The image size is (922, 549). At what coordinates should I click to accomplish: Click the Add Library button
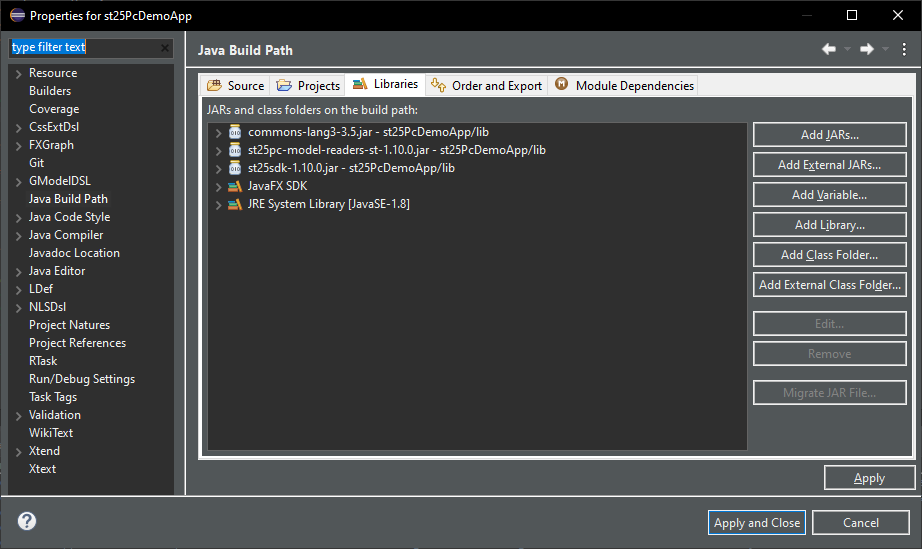(x=829, y=225)
